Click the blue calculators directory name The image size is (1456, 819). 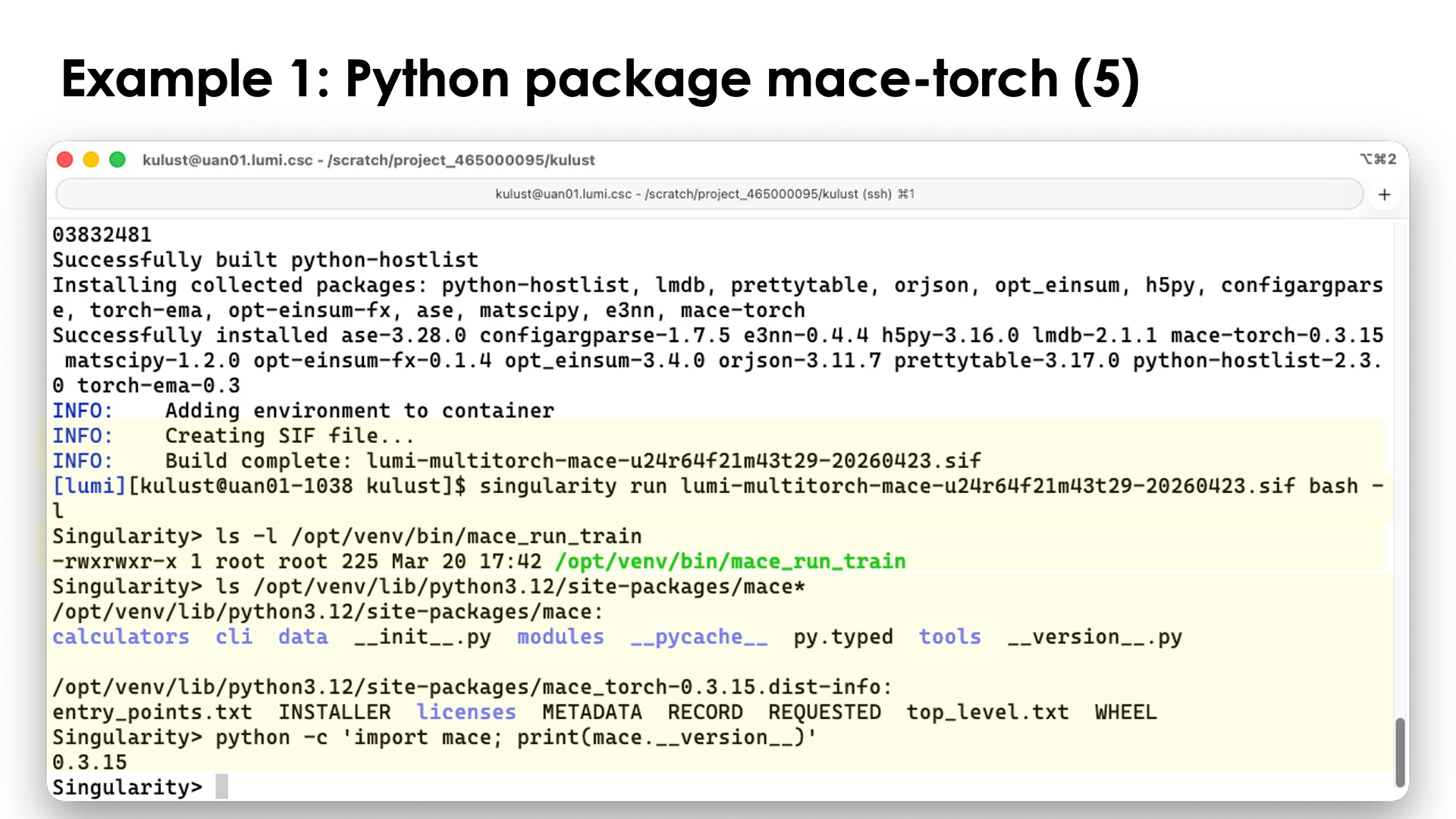click(121, 637)
